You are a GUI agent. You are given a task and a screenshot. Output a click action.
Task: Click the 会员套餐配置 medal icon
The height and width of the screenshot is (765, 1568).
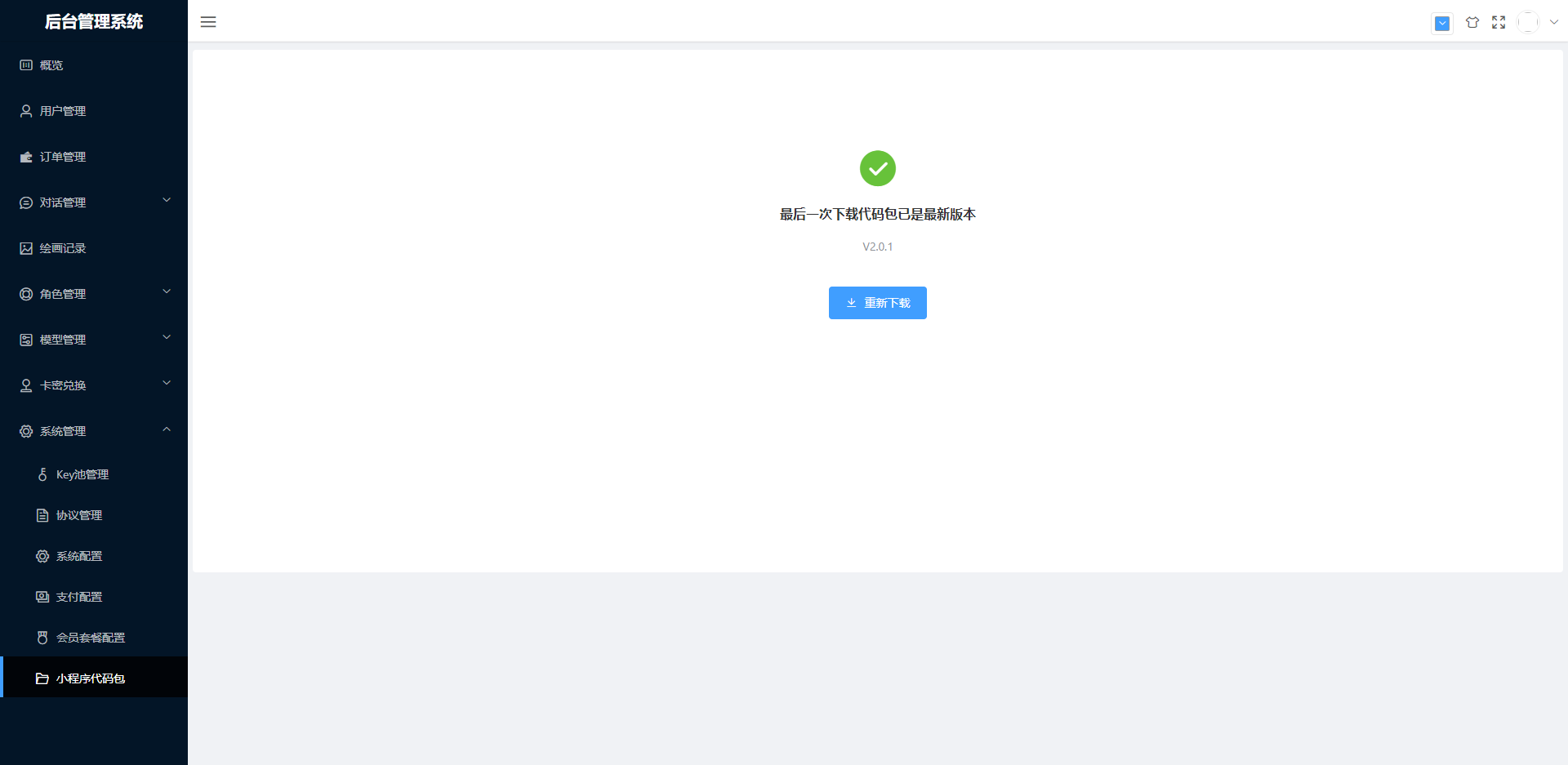point(42,638)
